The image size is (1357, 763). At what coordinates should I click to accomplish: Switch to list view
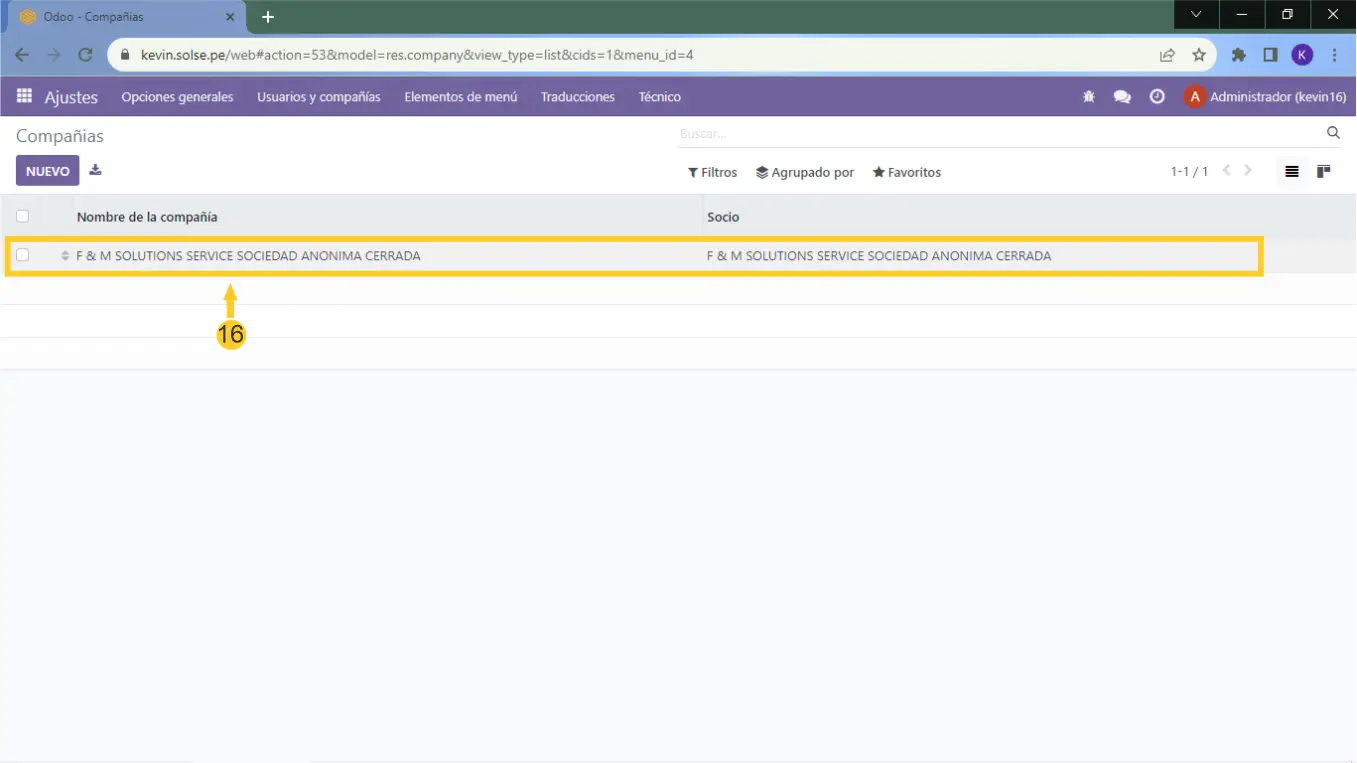click(x=1292, y=172)
